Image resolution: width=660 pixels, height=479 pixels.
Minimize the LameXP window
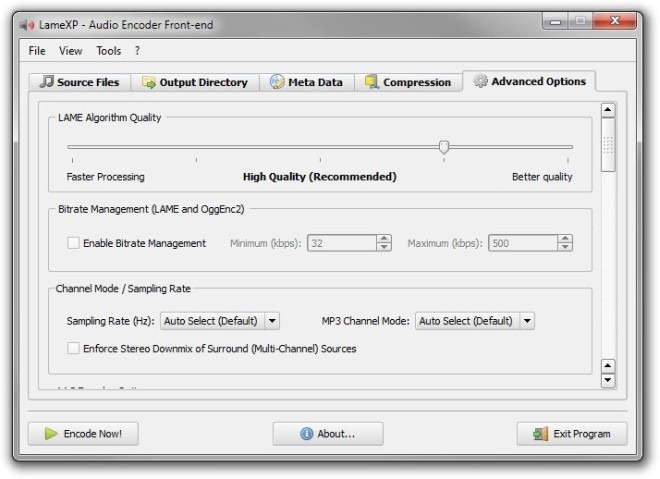click(556, 21)
